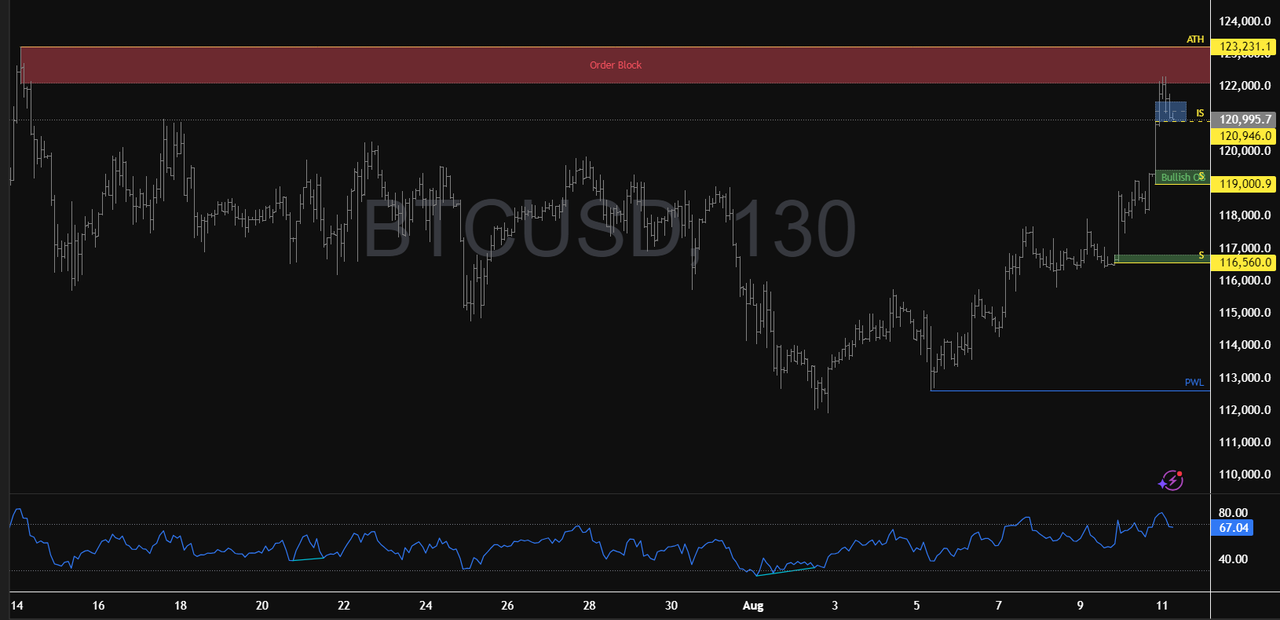Viewport: 1280px width, 620px height.
Task: Click the 80.00 level on the RSI scale
Action: click(1233, 512)
